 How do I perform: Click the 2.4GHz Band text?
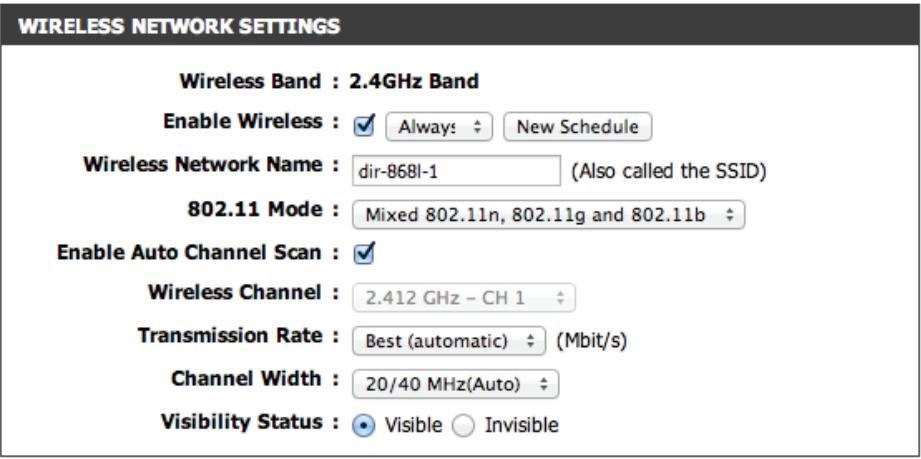[x=414, y=81]
